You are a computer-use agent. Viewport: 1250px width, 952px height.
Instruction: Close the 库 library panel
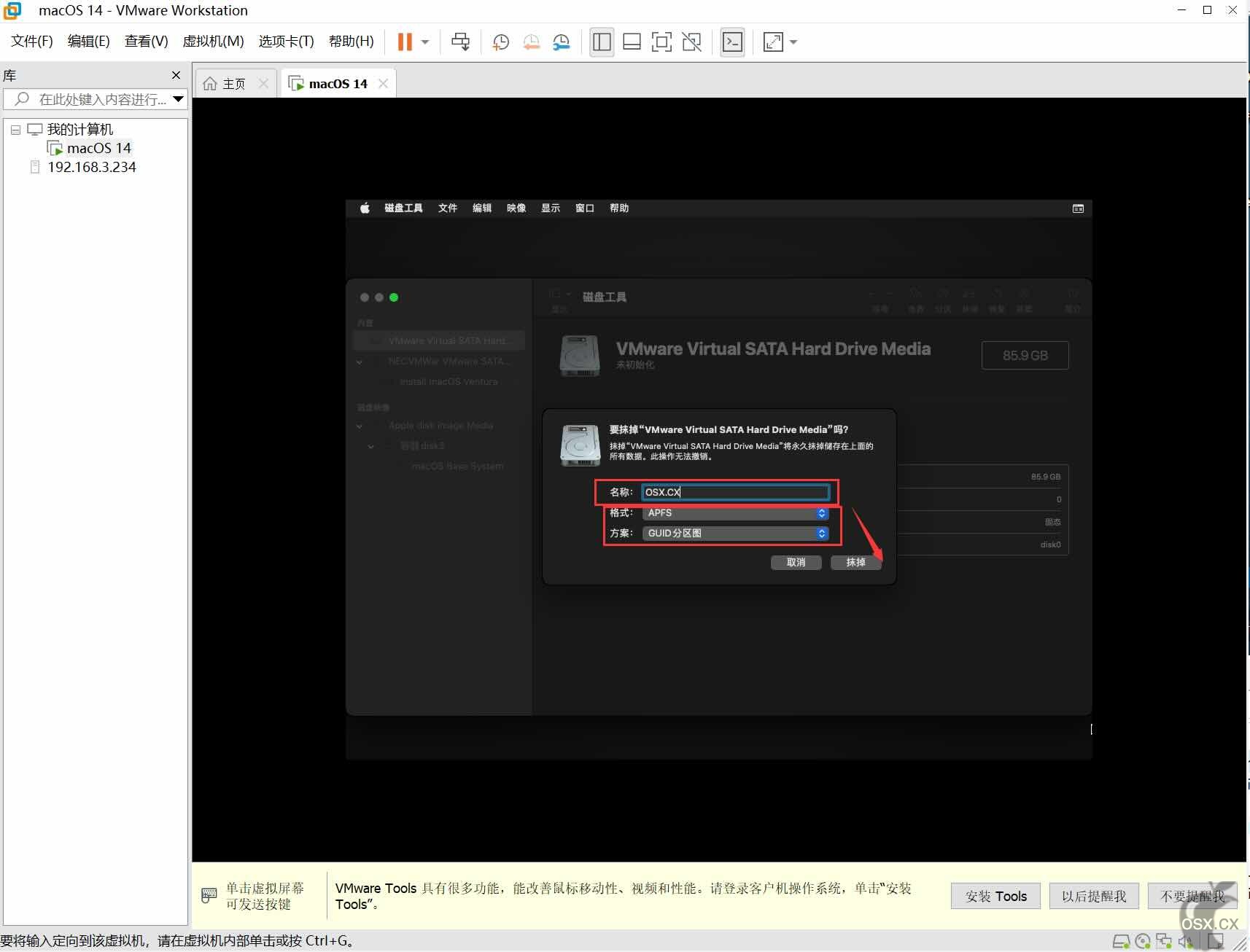176,75
